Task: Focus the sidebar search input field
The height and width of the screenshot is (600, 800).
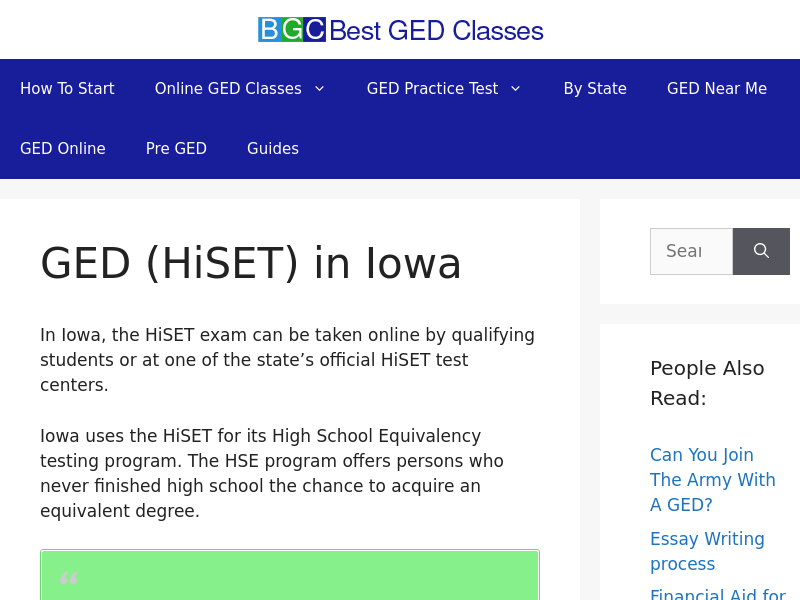Action: pos(691,251)
